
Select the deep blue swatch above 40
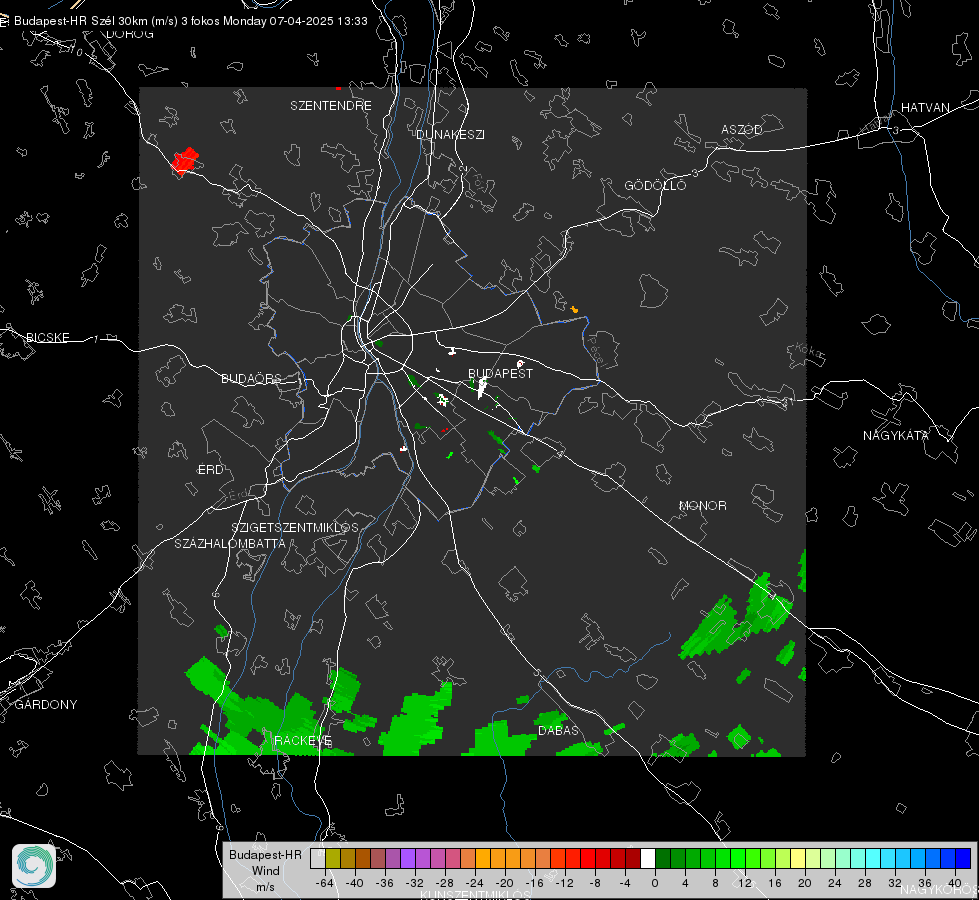963,858
